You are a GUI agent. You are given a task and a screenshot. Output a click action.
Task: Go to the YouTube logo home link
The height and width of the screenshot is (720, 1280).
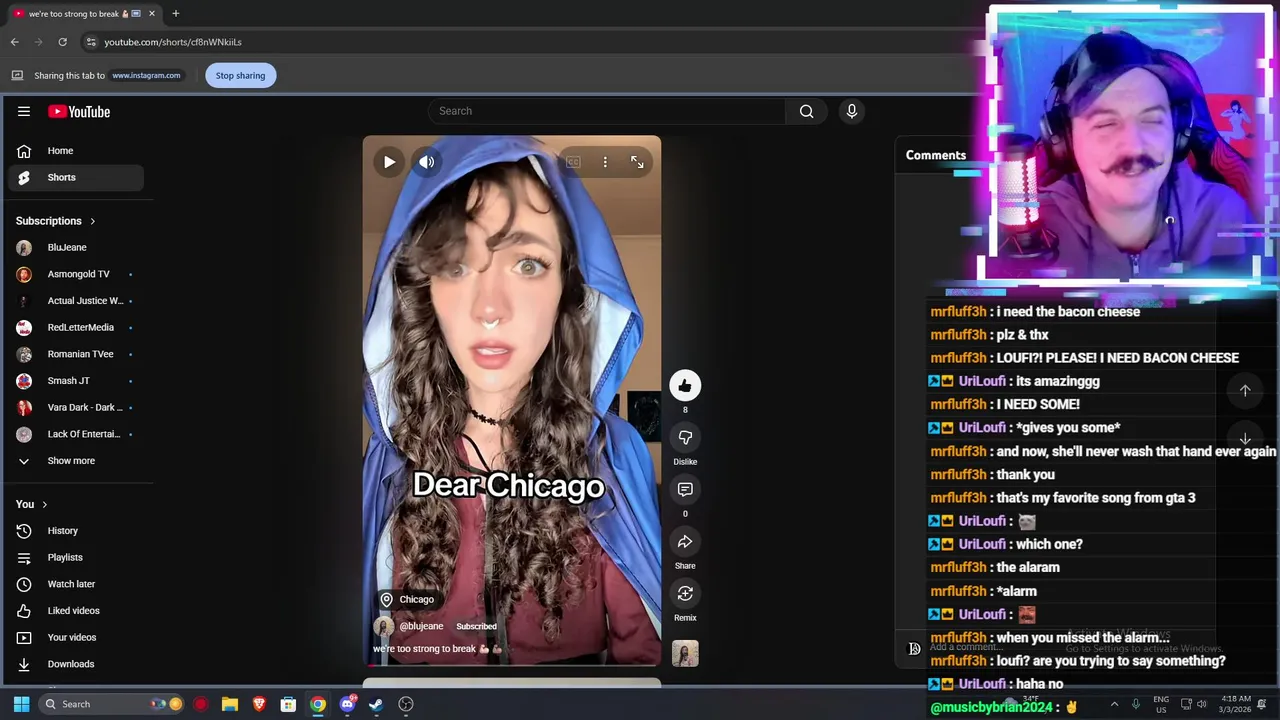coord(79,111)
